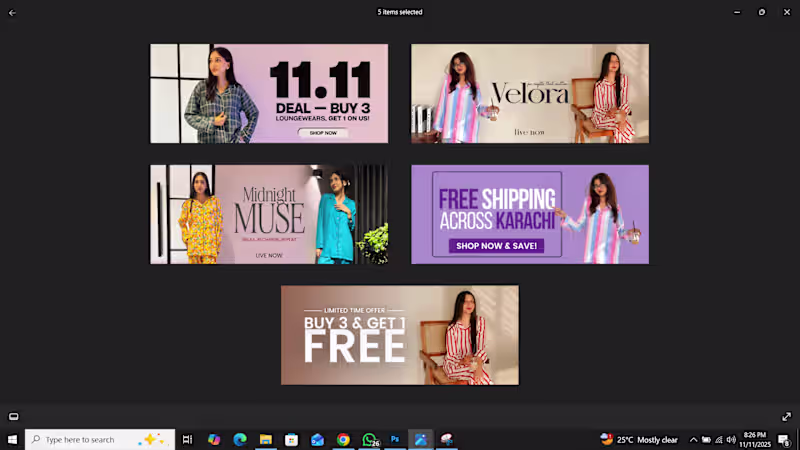This screenshot has width=800, height=450.
Task: Launch Copilot from the taskbar
Action: [214, 439]
